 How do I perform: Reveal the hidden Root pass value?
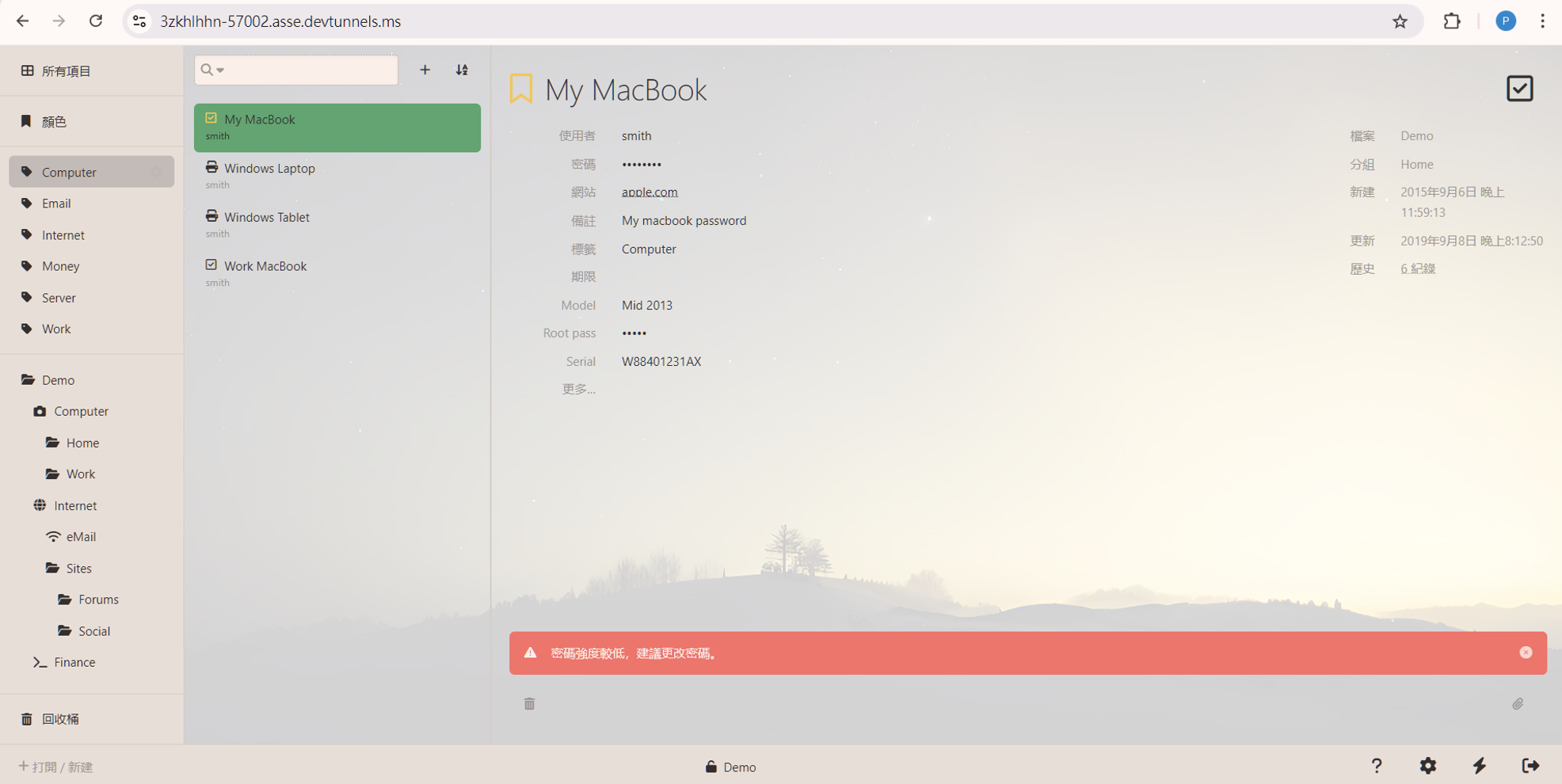coord(634,333)
